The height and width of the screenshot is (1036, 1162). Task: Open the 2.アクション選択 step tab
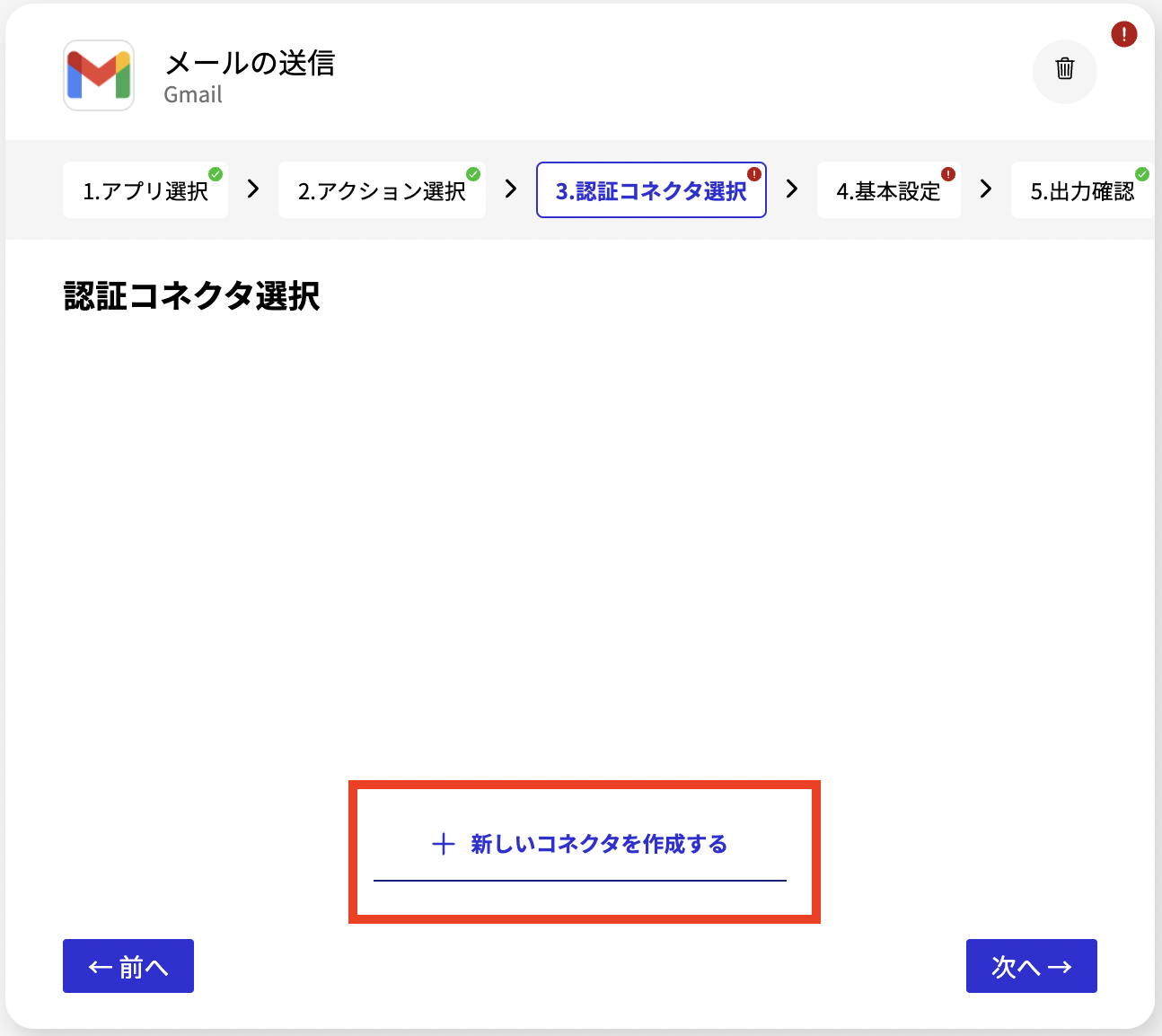pos(382,190)
